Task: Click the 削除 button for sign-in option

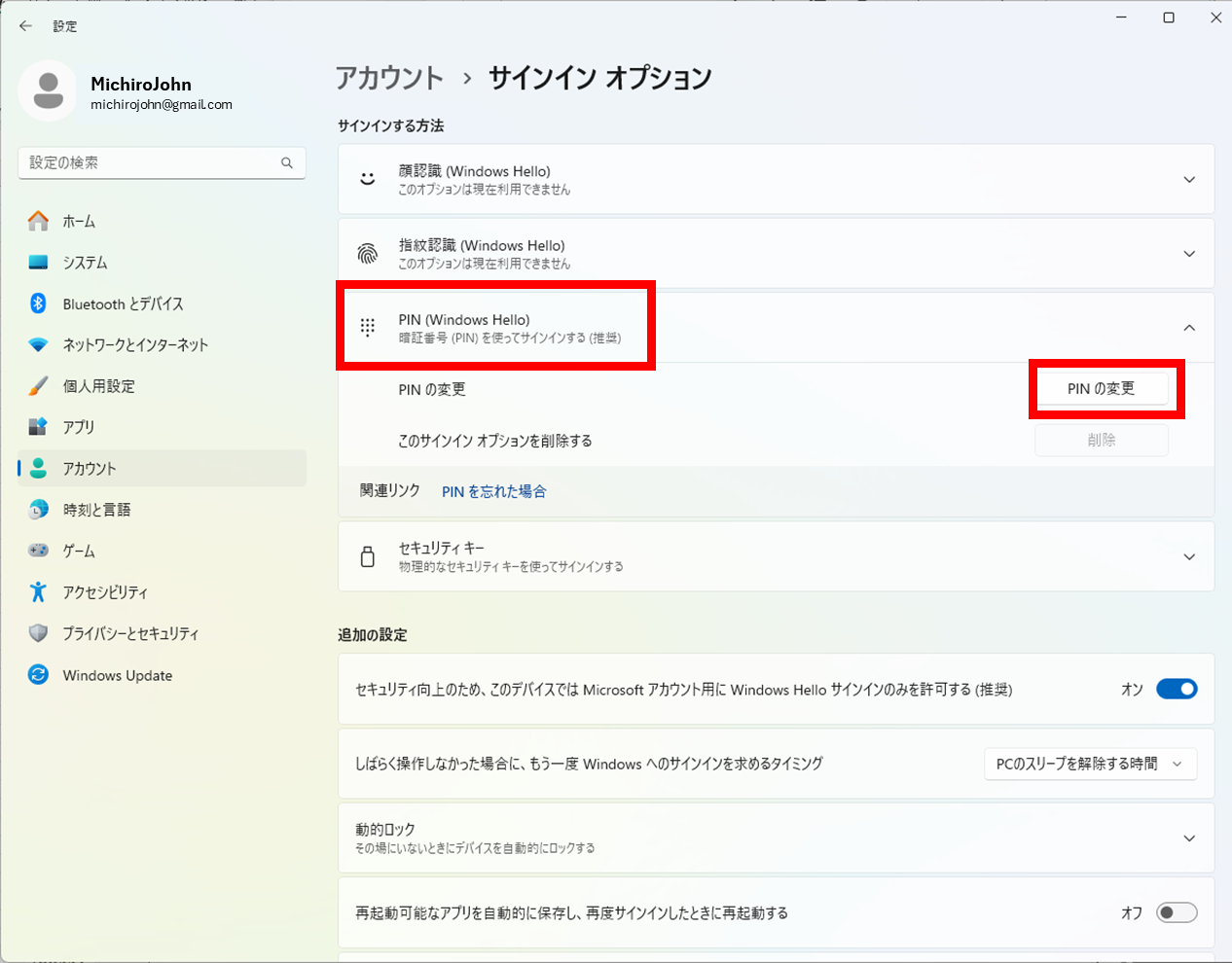Action: 1102,440
